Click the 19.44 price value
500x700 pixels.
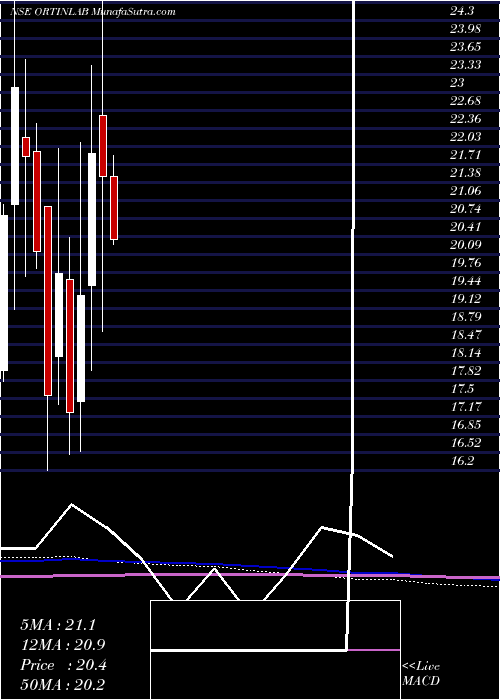(465, 281)
